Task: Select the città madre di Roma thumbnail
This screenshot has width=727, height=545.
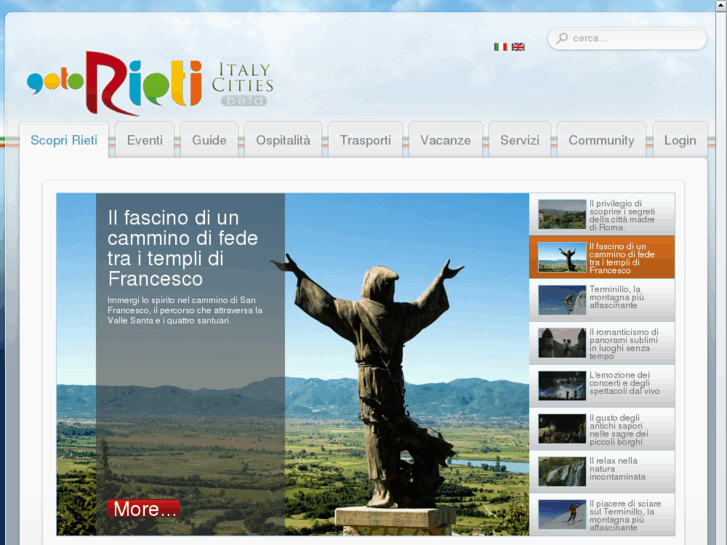Action: pyautogui.click(x=562, y=214)
